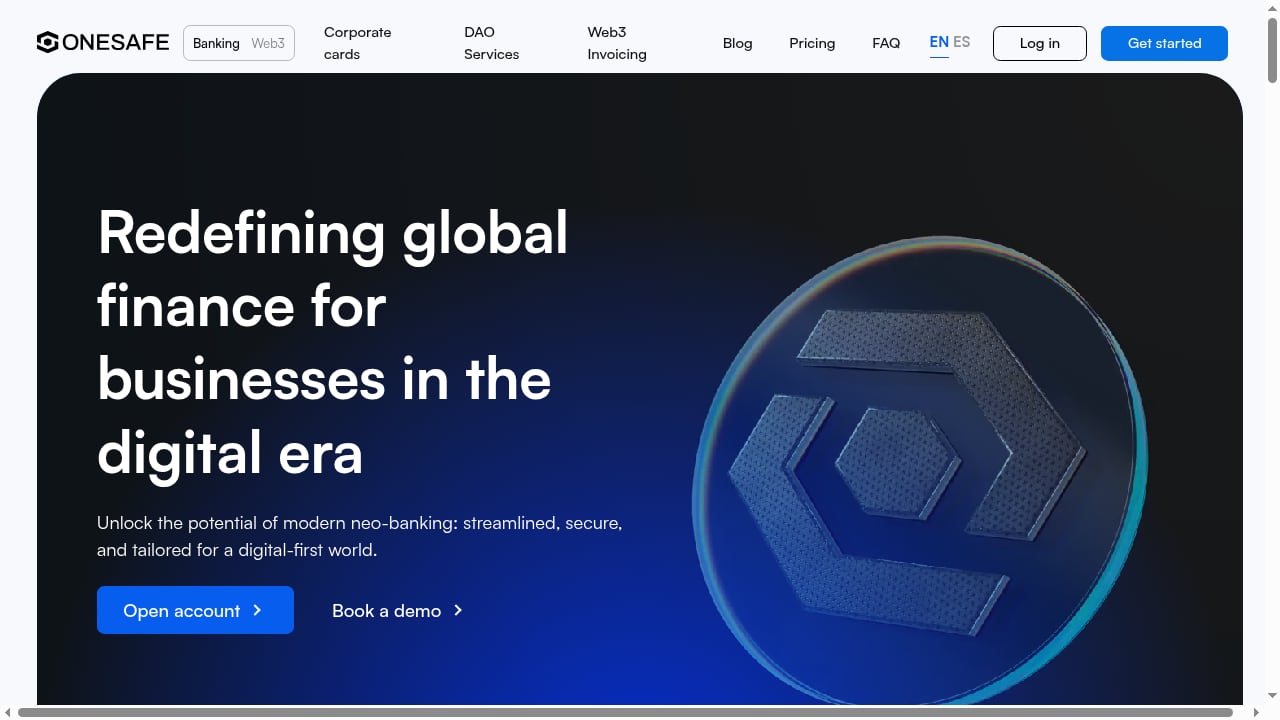Click the vertical scrollbar down arrow

1272,696
